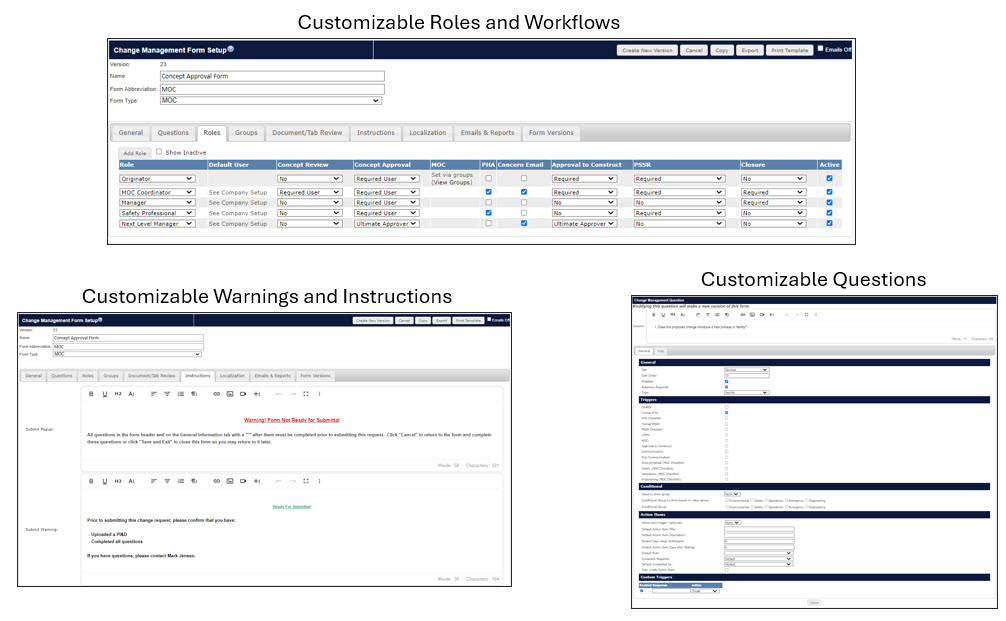1006x621 pixels.
Task: Switch to the Questions tab in Roles screen
Action: [173, 133]
